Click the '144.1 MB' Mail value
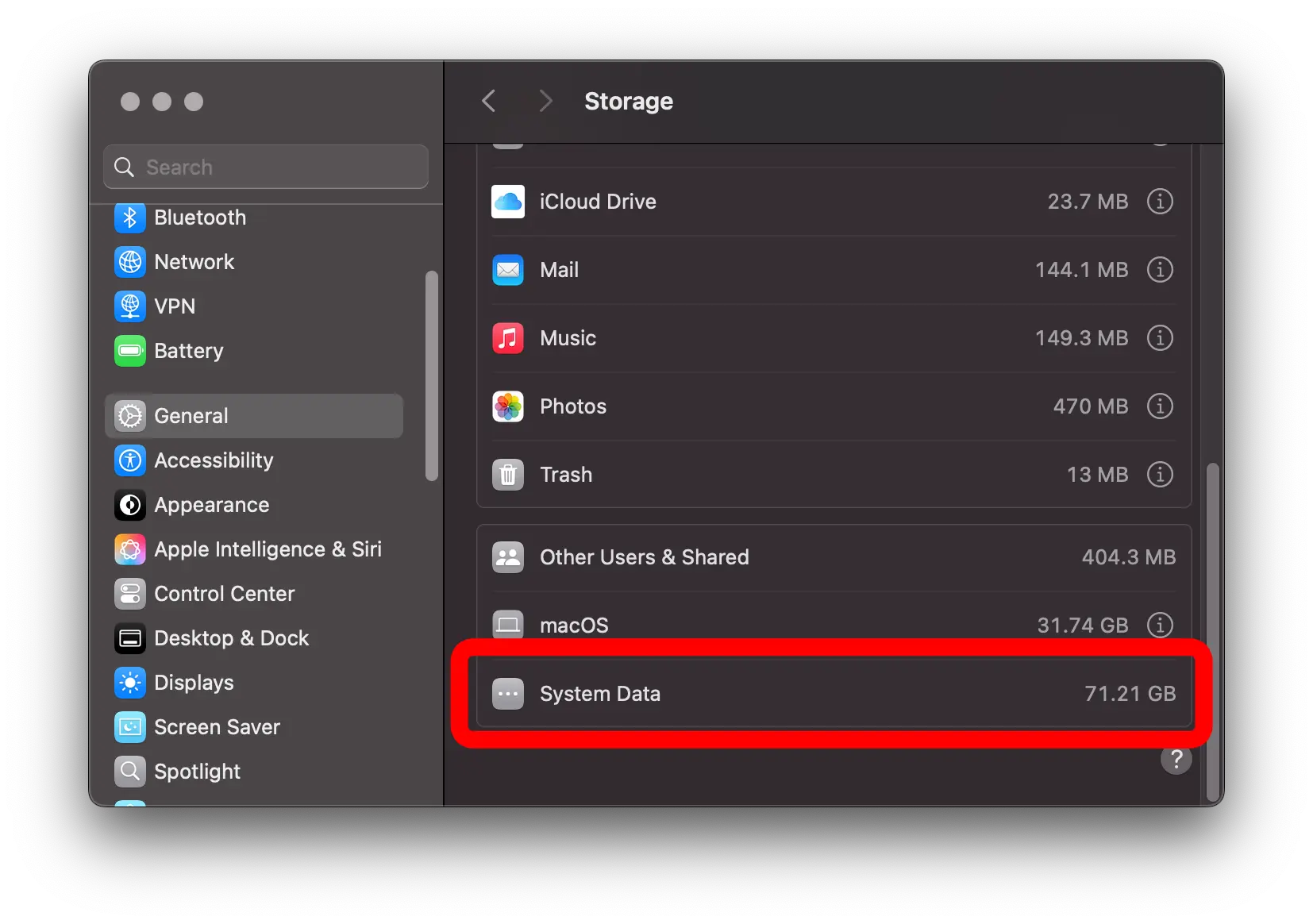Viewport: 1313px width, 924px height. 1082,270
